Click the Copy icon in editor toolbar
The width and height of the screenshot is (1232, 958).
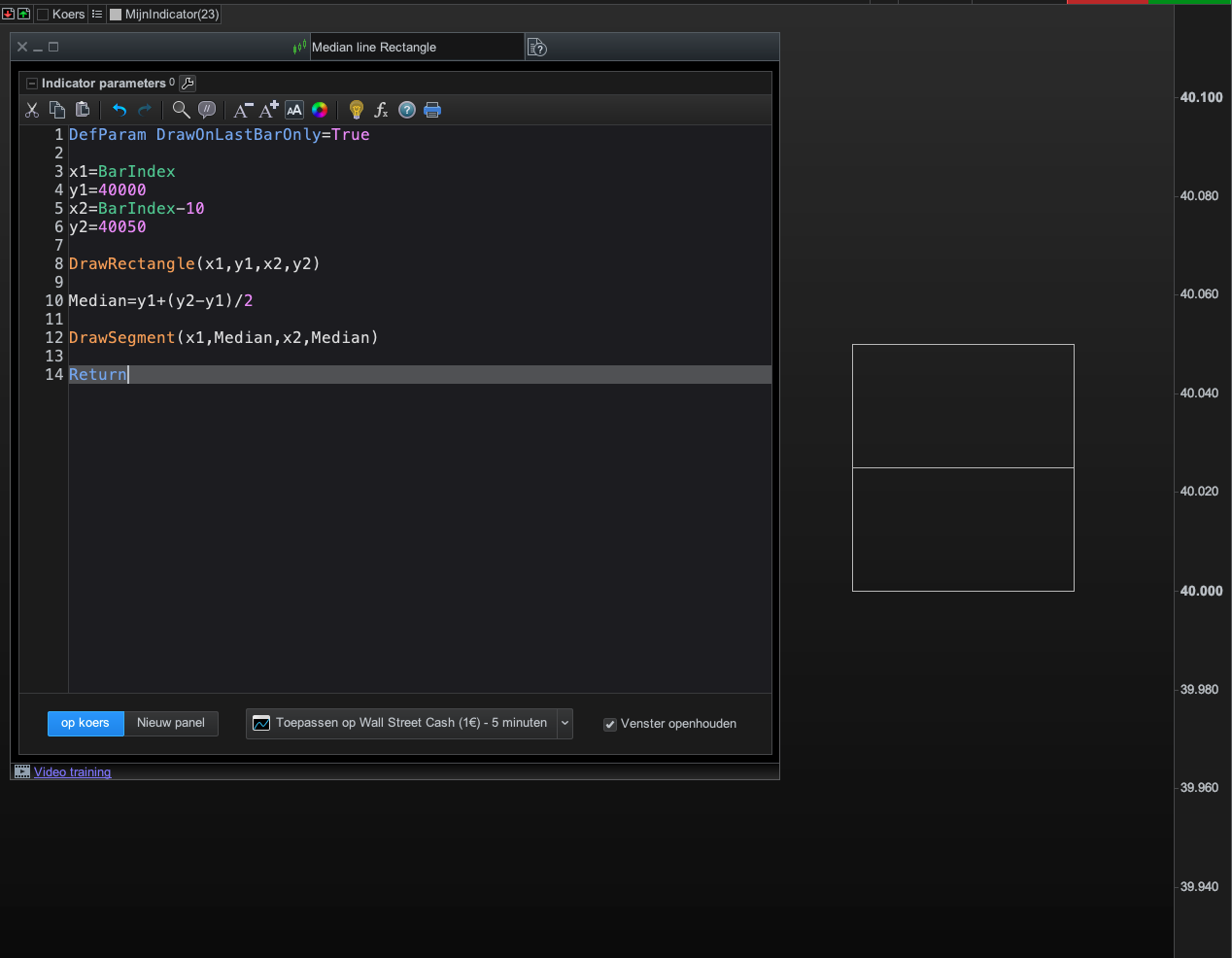57,110
